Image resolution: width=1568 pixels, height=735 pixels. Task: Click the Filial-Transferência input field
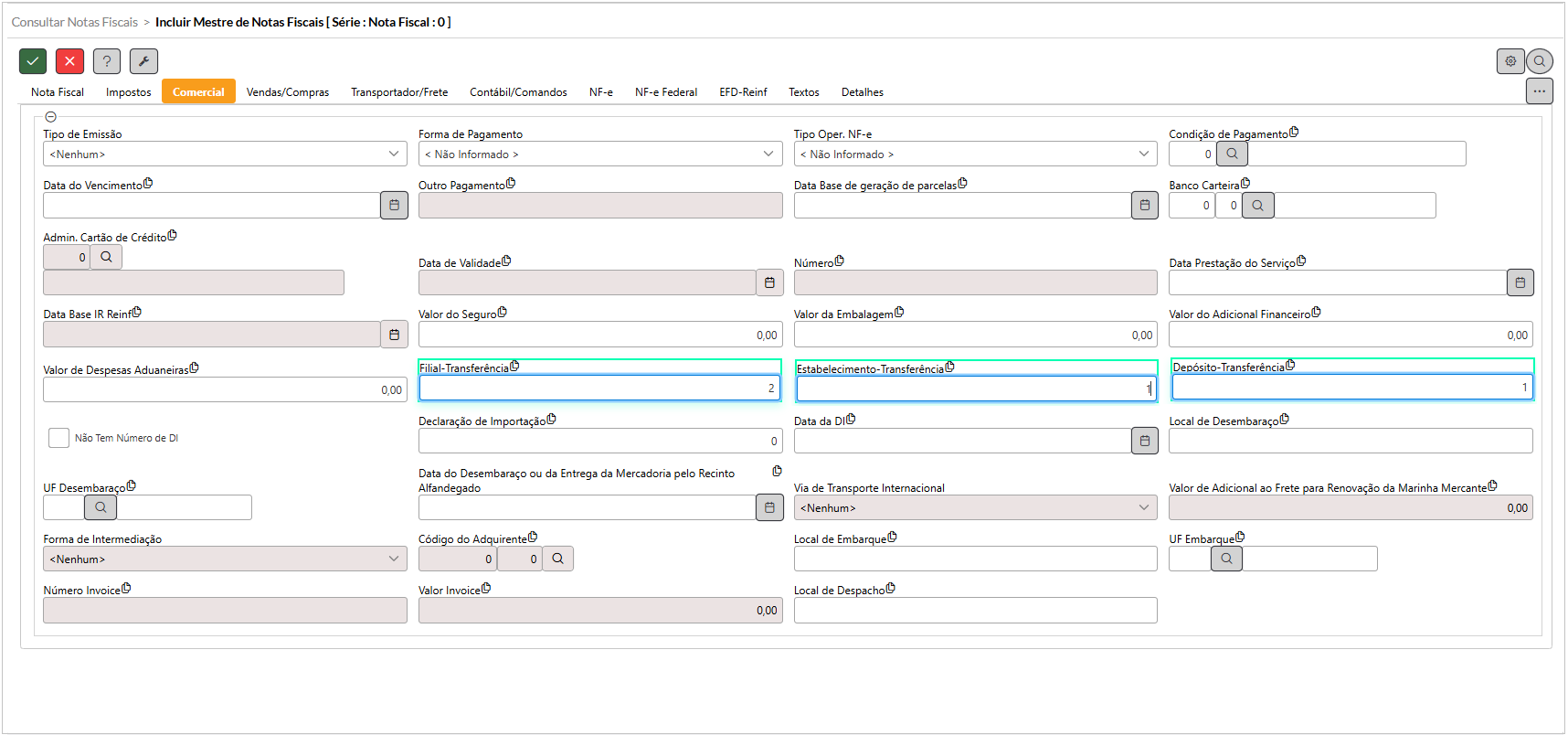click(x=599, y=389)
